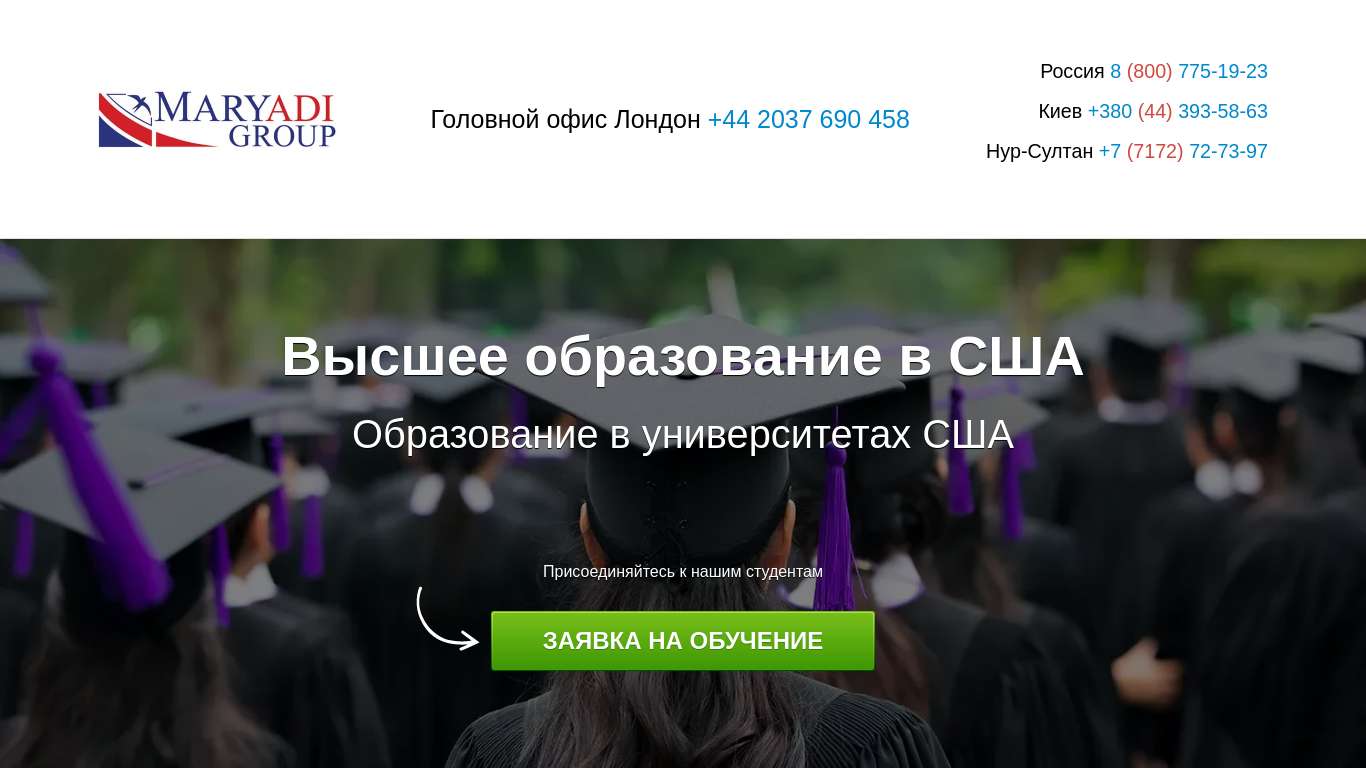
Task: Click the Нур-Султан label in the header
Action: tap(1039, 151)
